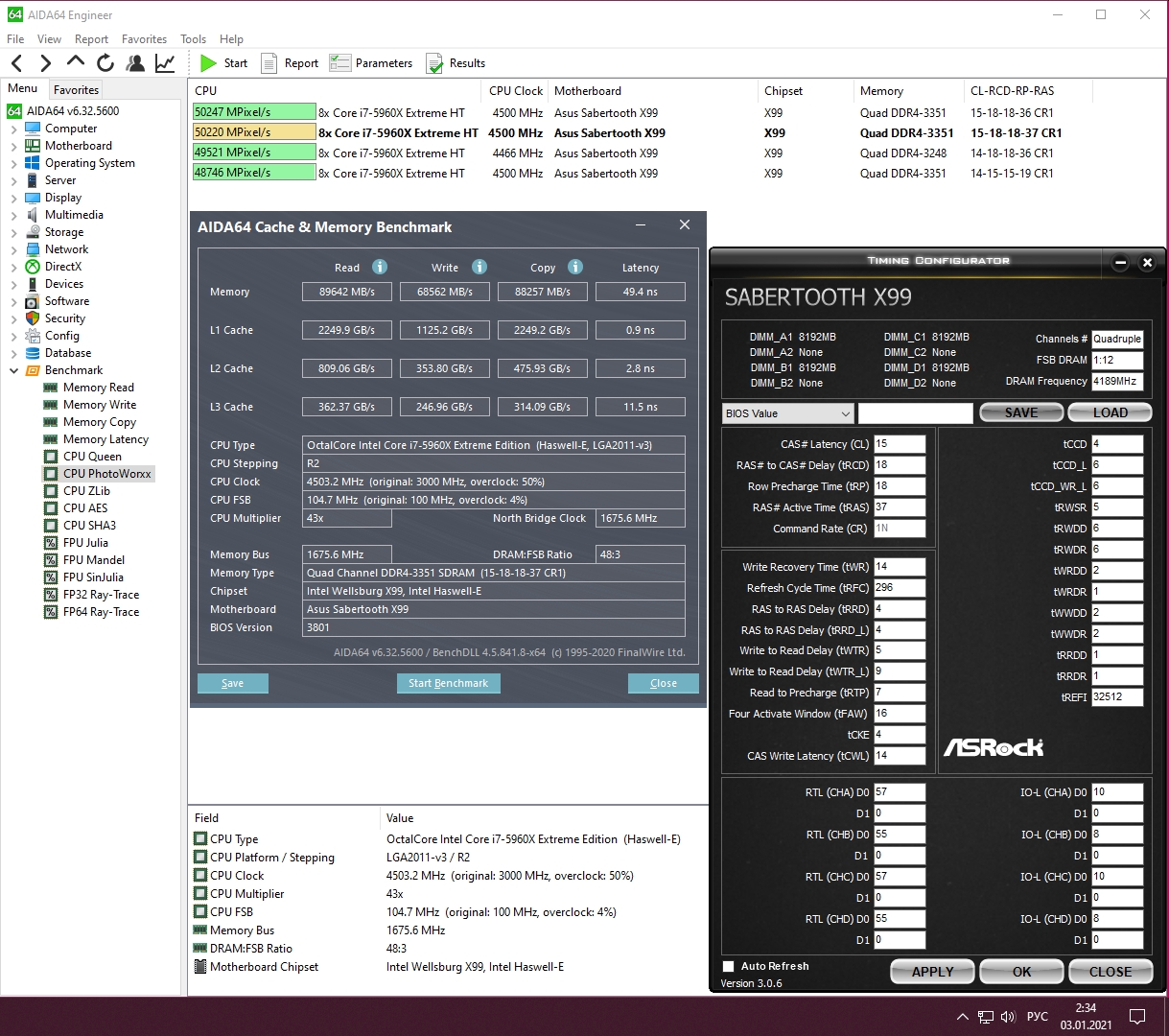Open the Network category icon

click(x=34, y=249)
